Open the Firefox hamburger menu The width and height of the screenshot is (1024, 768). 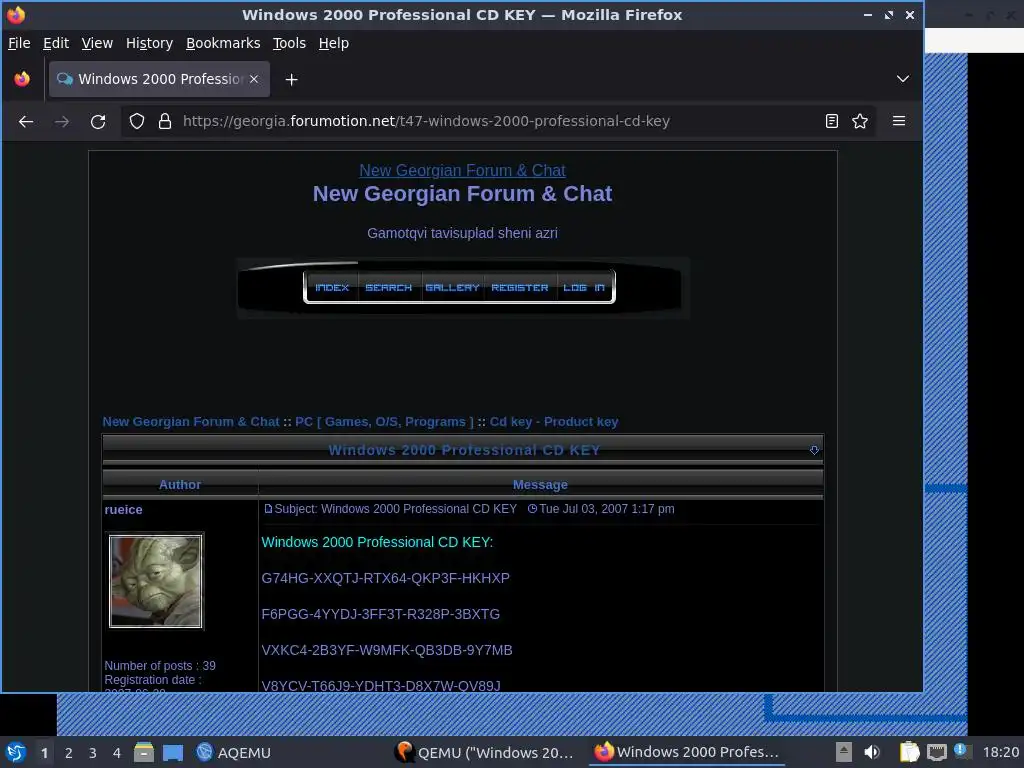tap(899, 121)
